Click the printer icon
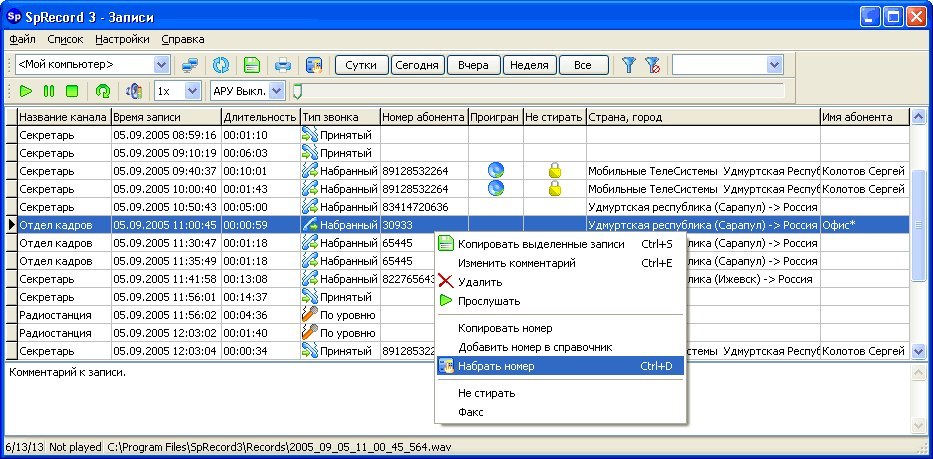 pyautogui.click(x=283, y=65)
